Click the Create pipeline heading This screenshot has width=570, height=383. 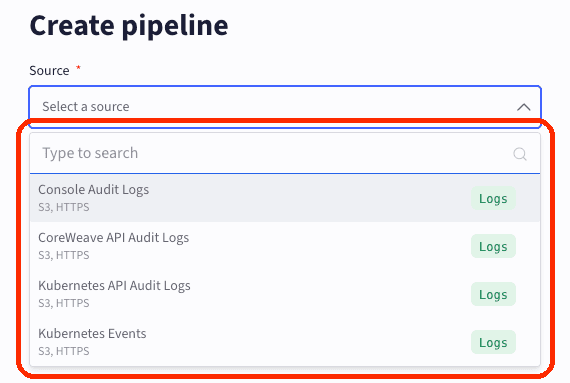click(129, 26)
